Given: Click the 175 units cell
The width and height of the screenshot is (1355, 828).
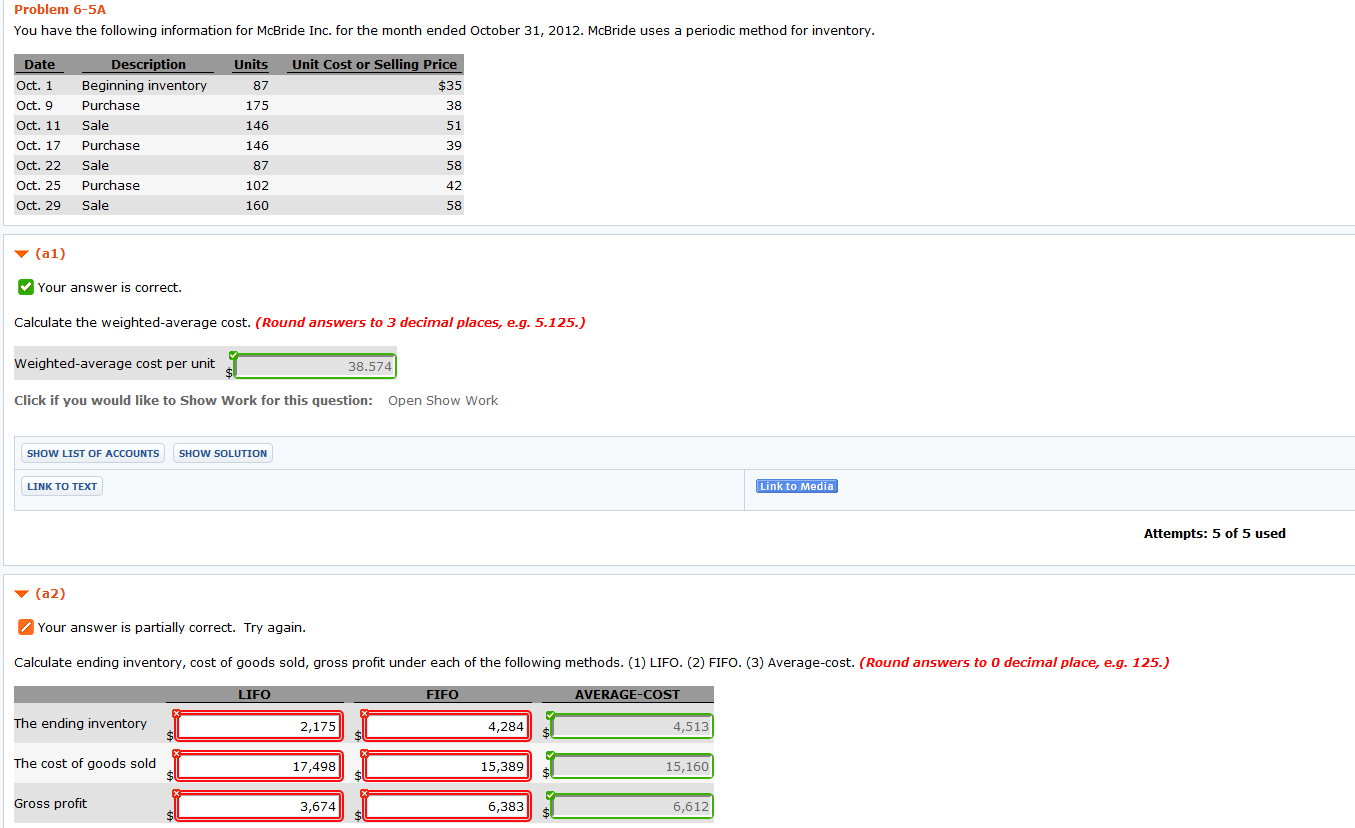Looking at the screenshot, I should click(x=257, y=106).
